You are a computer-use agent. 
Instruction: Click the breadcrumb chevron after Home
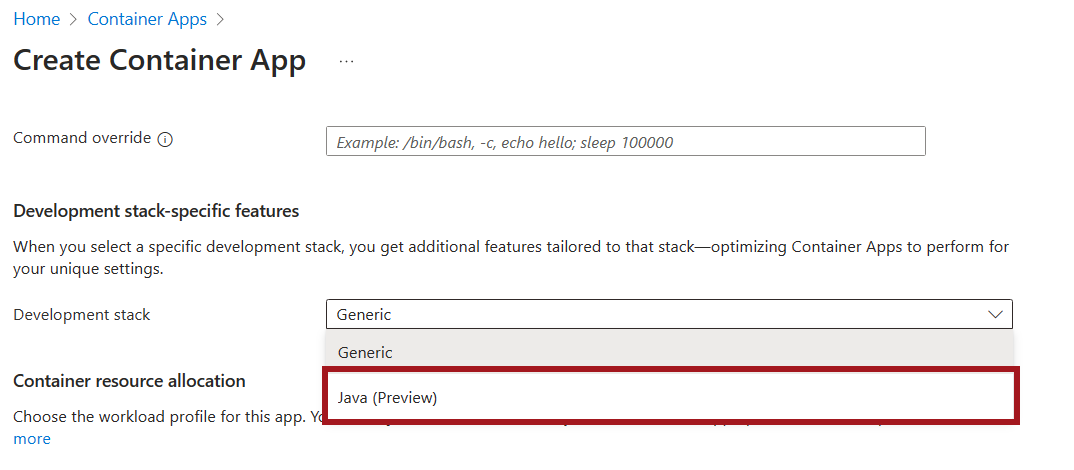pyautogui.click(x=74, y=19)
